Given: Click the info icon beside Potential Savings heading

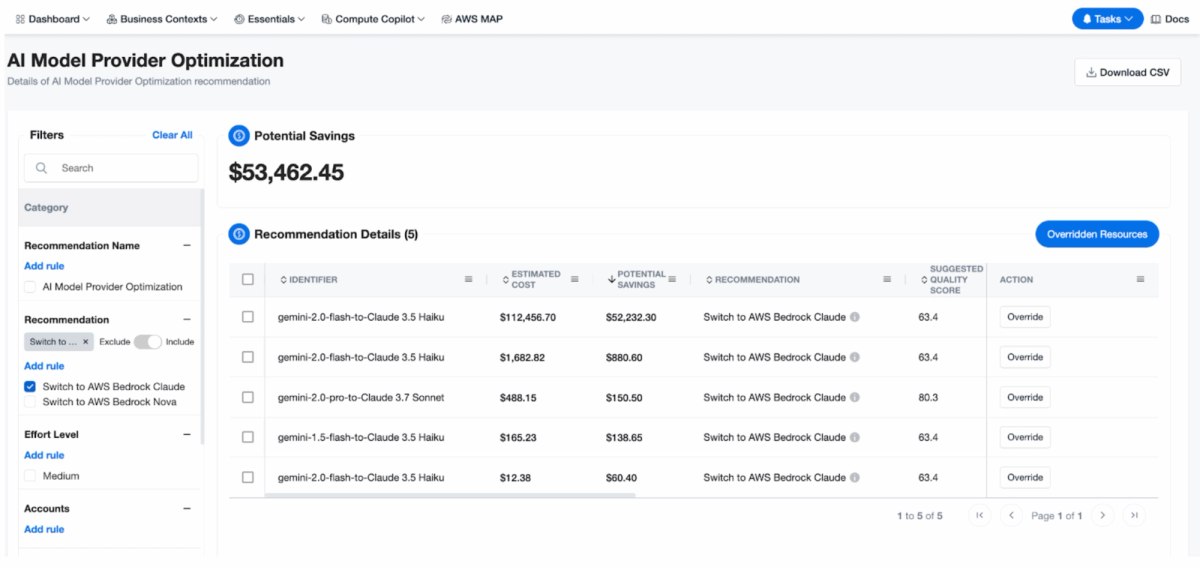Looking at the screenshot, I should (x=239, y=136).
